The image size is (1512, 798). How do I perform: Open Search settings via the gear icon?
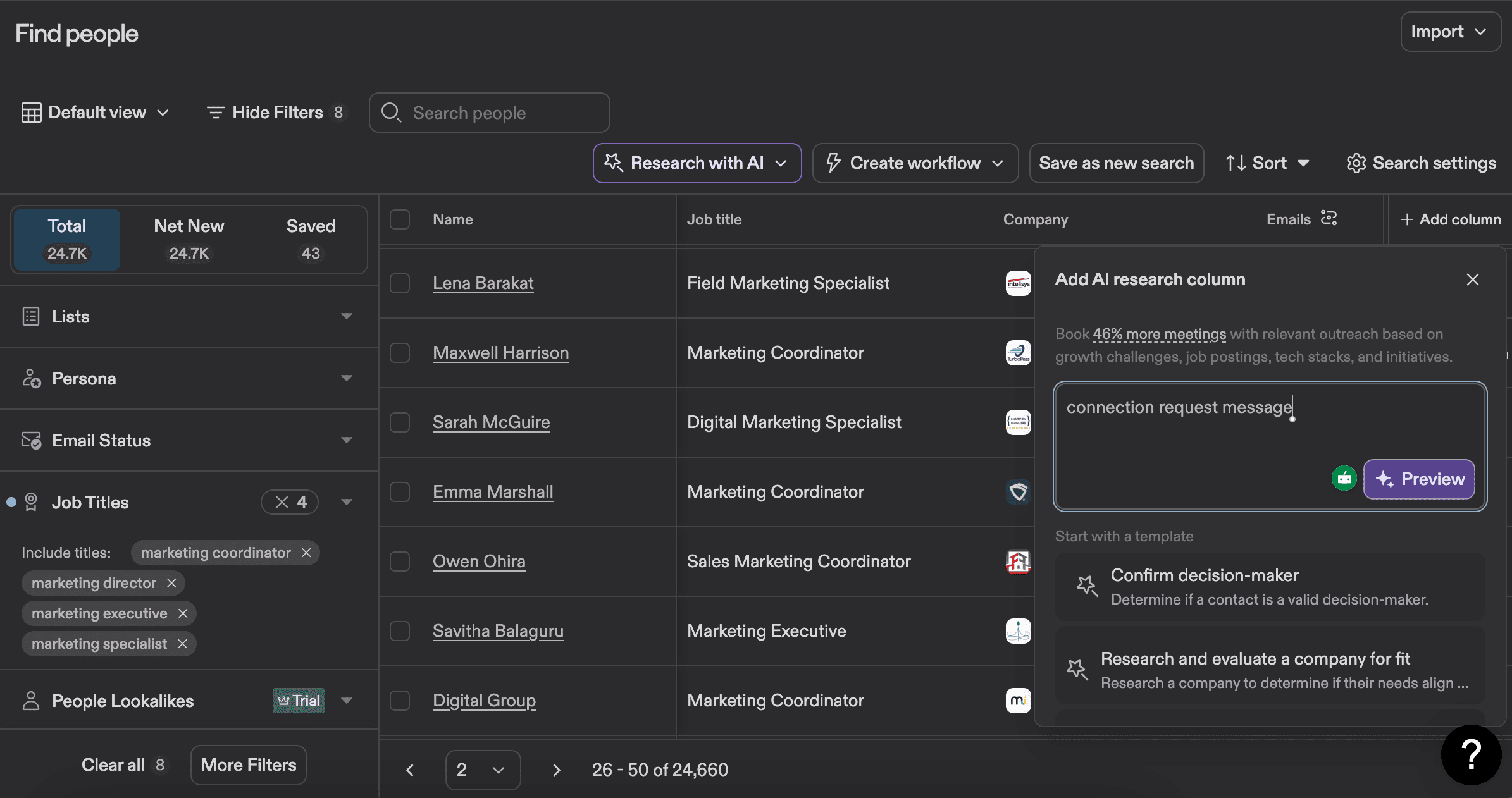click(1356, 163)
